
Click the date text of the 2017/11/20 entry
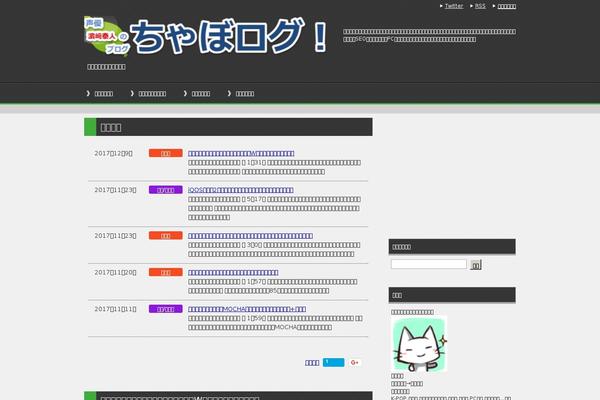pos(115,273)
